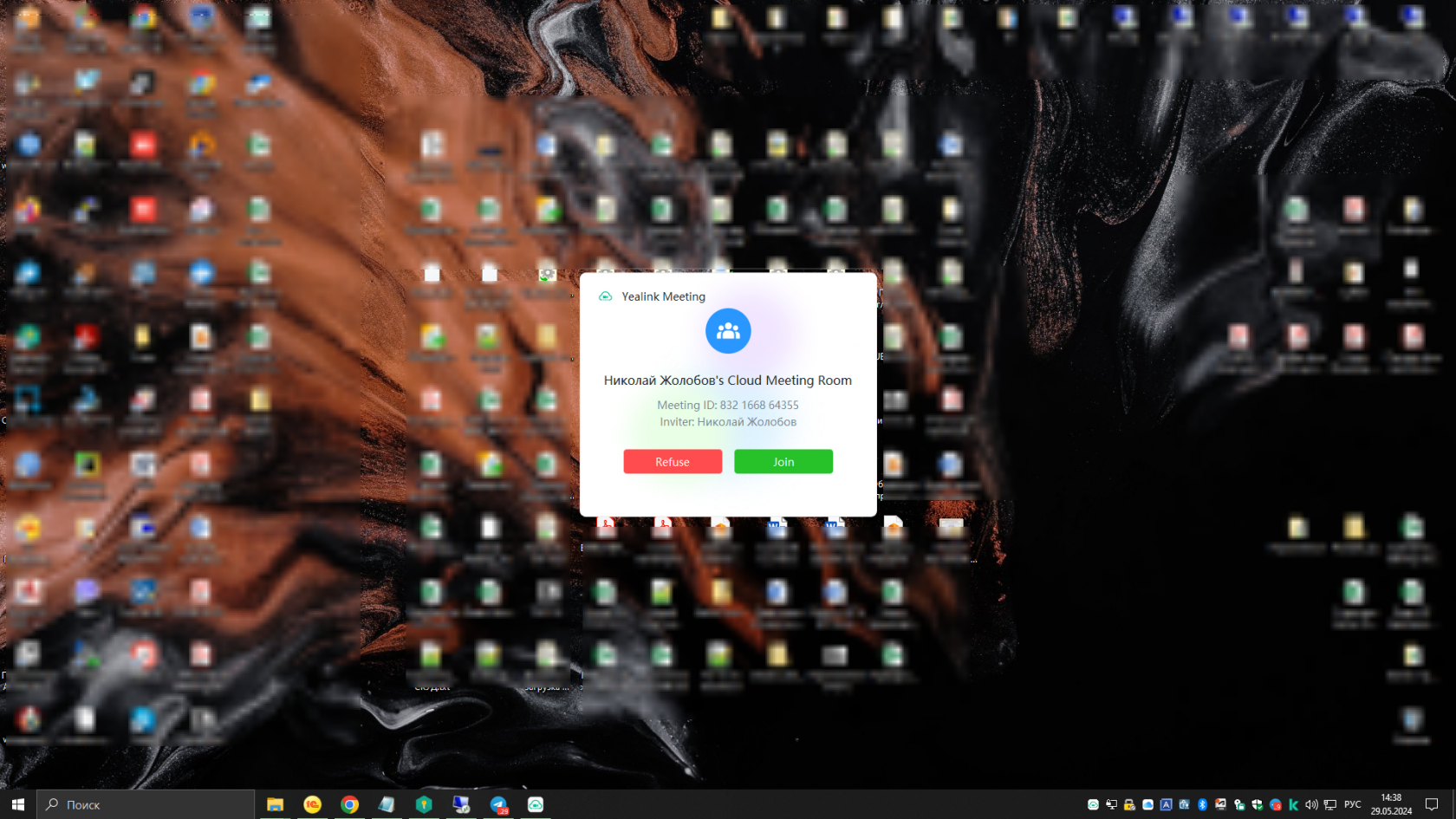Open the iCloud tray icon
This screenshot has width=1456, height=819.
[x=1147, y=804]
